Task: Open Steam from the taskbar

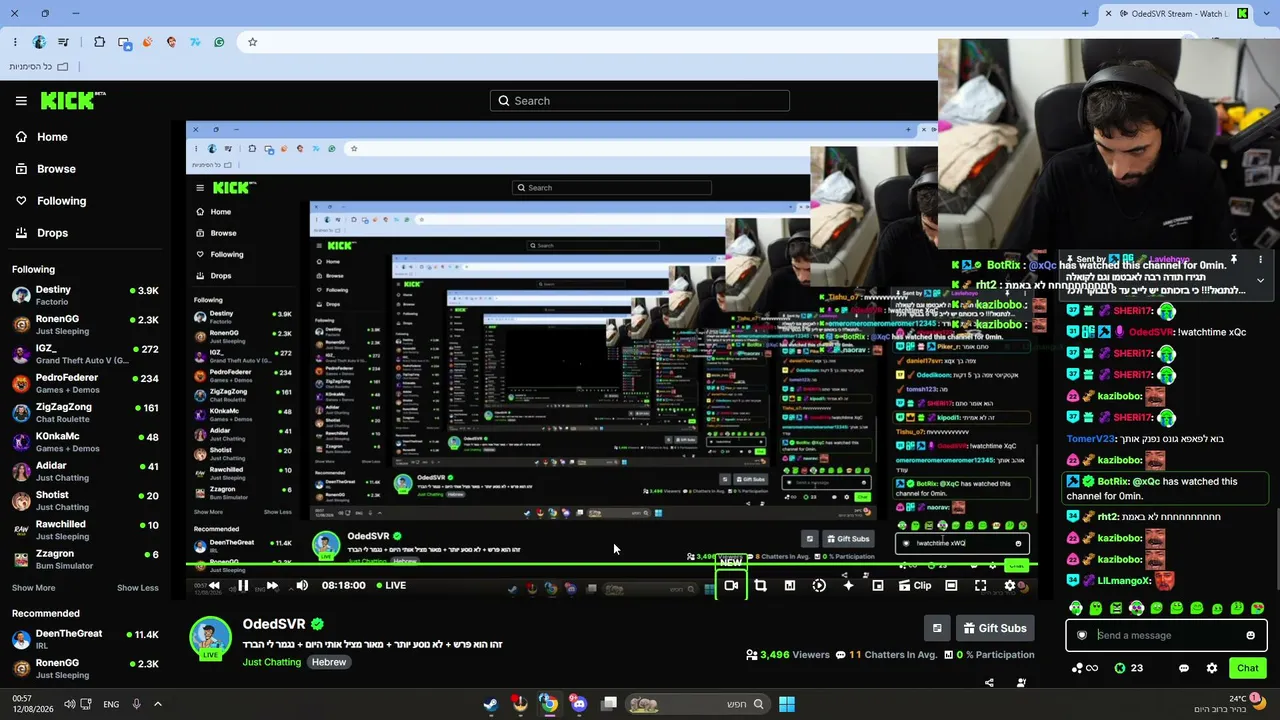Action: coord(490,704)
